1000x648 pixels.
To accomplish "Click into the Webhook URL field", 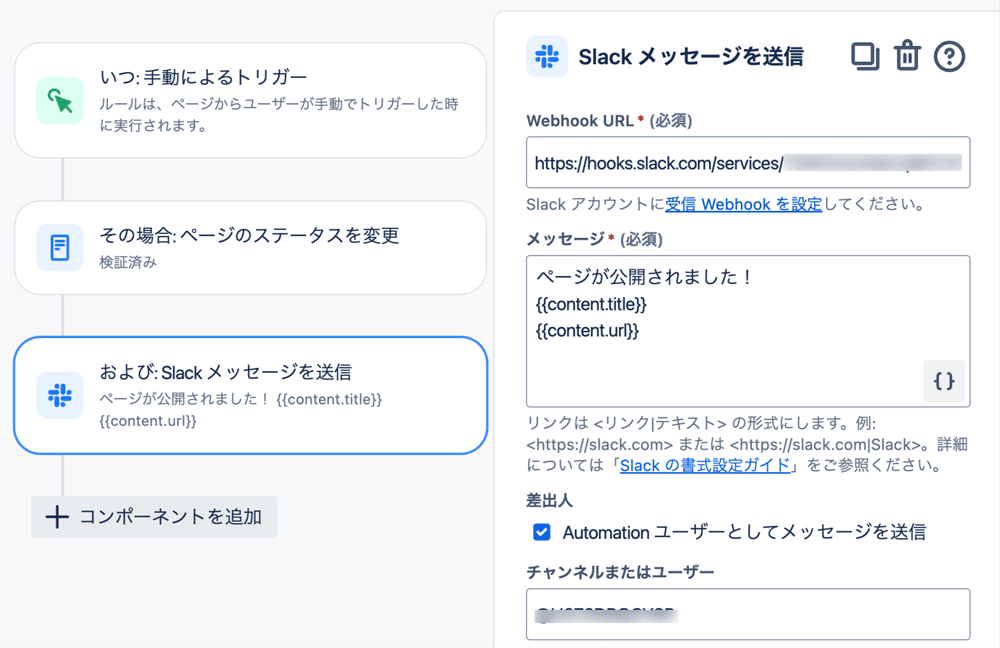I will coord(748,162).
